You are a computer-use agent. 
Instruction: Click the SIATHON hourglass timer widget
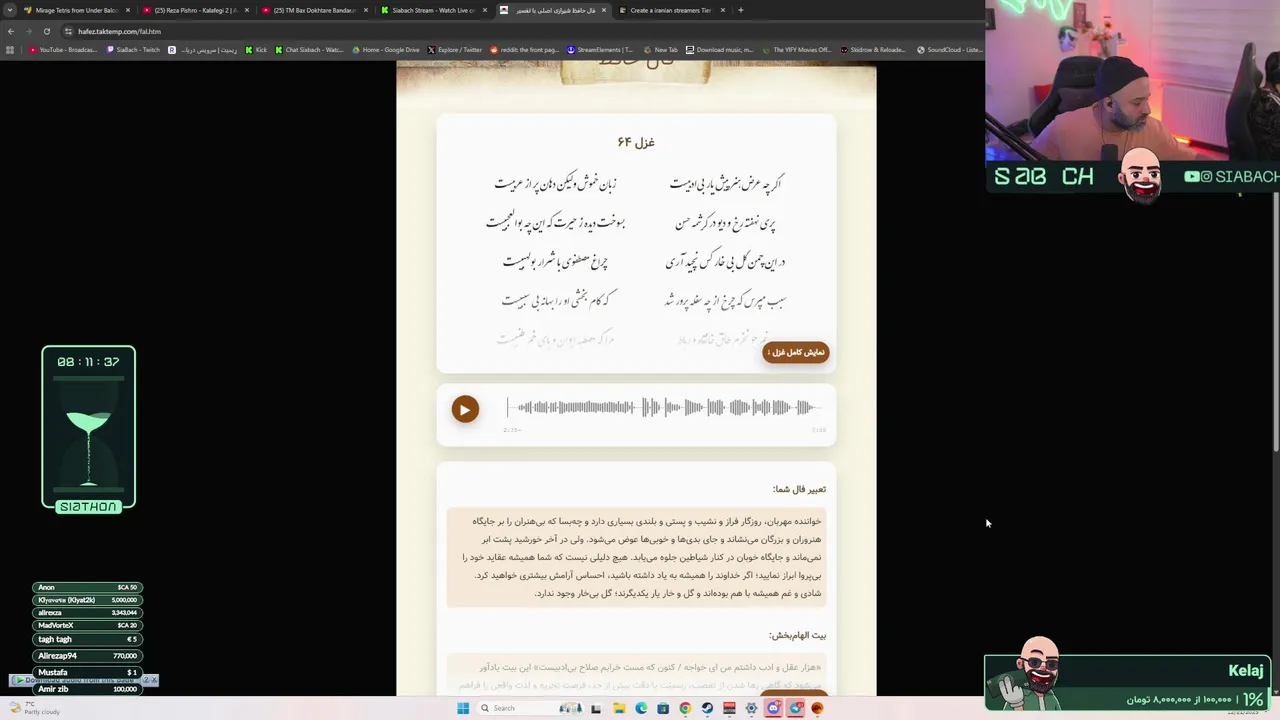pyautogui.click(x=88, y=429)
